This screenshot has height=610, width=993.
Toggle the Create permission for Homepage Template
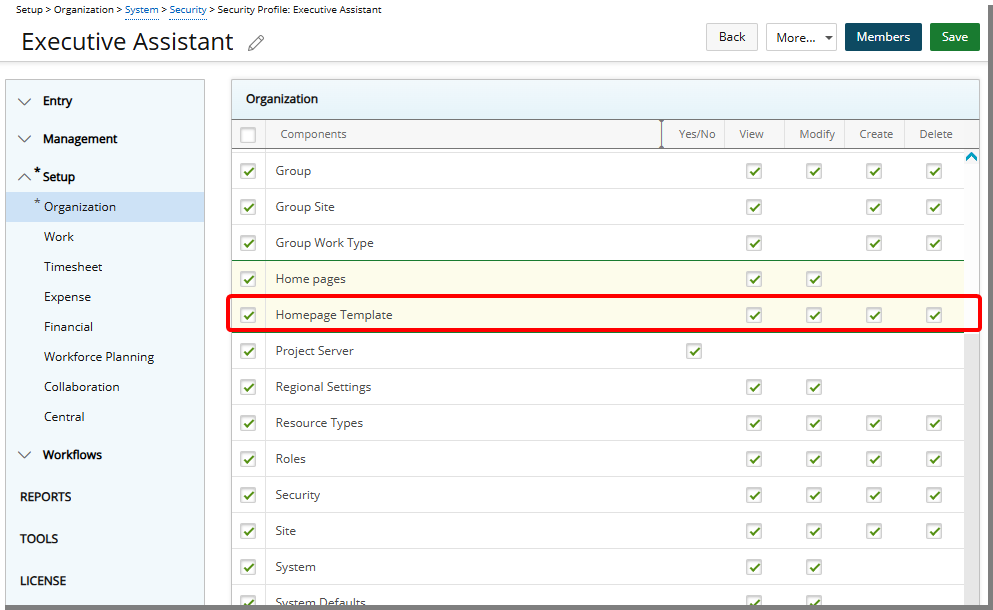pyautogui.click(x=874, y=315)
